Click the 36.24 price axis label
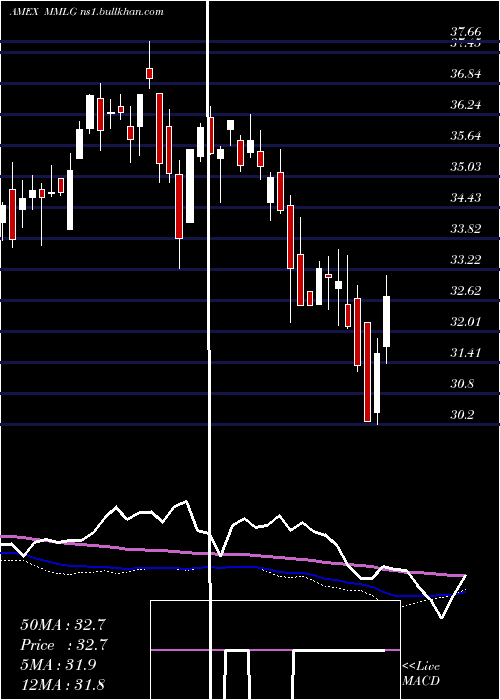Viewport: 500px width, 700px height. pos(466,105)
